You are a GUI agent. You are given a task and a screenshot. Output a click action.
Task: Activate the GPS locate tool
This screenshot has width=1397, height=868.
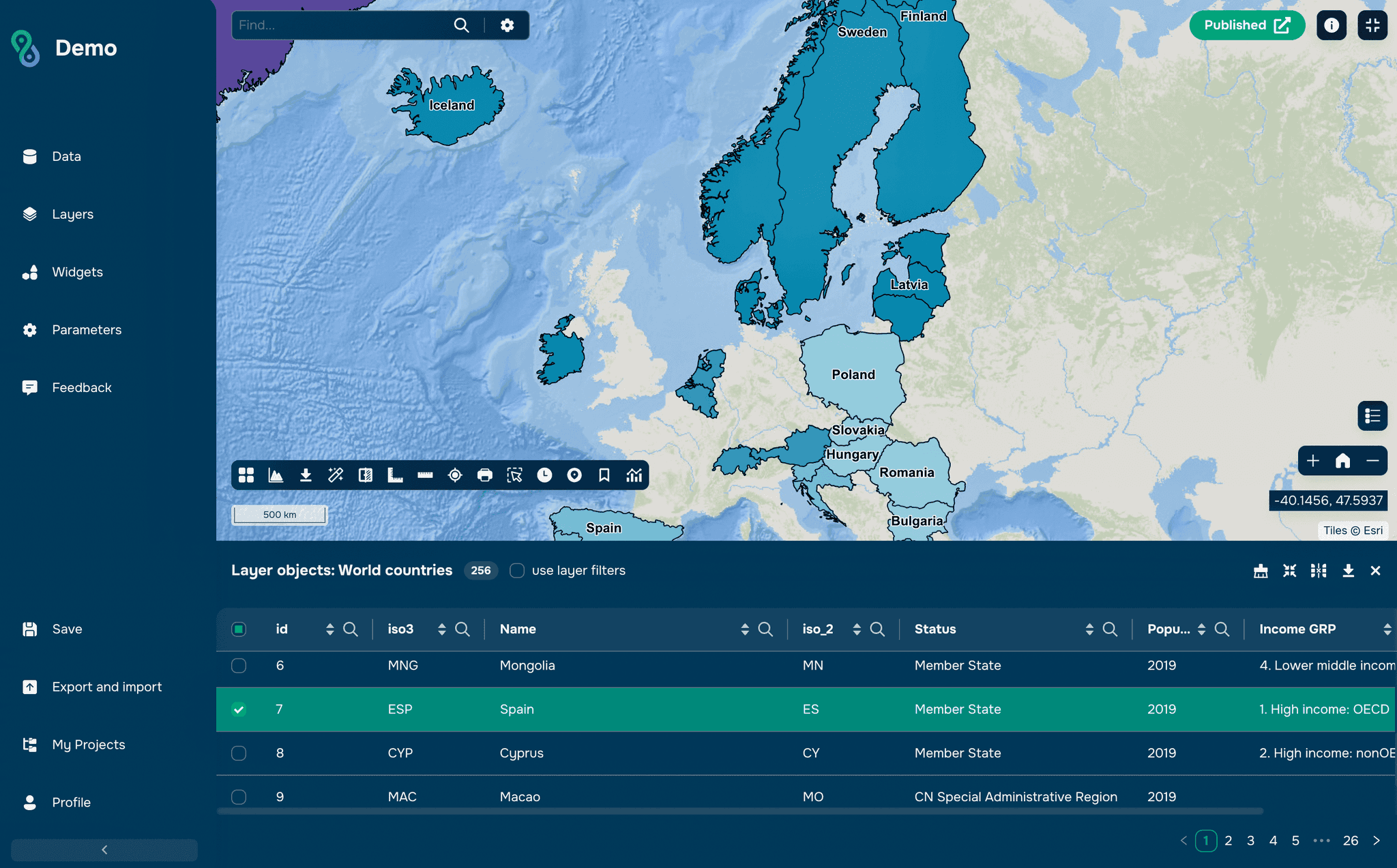point(454,475)
